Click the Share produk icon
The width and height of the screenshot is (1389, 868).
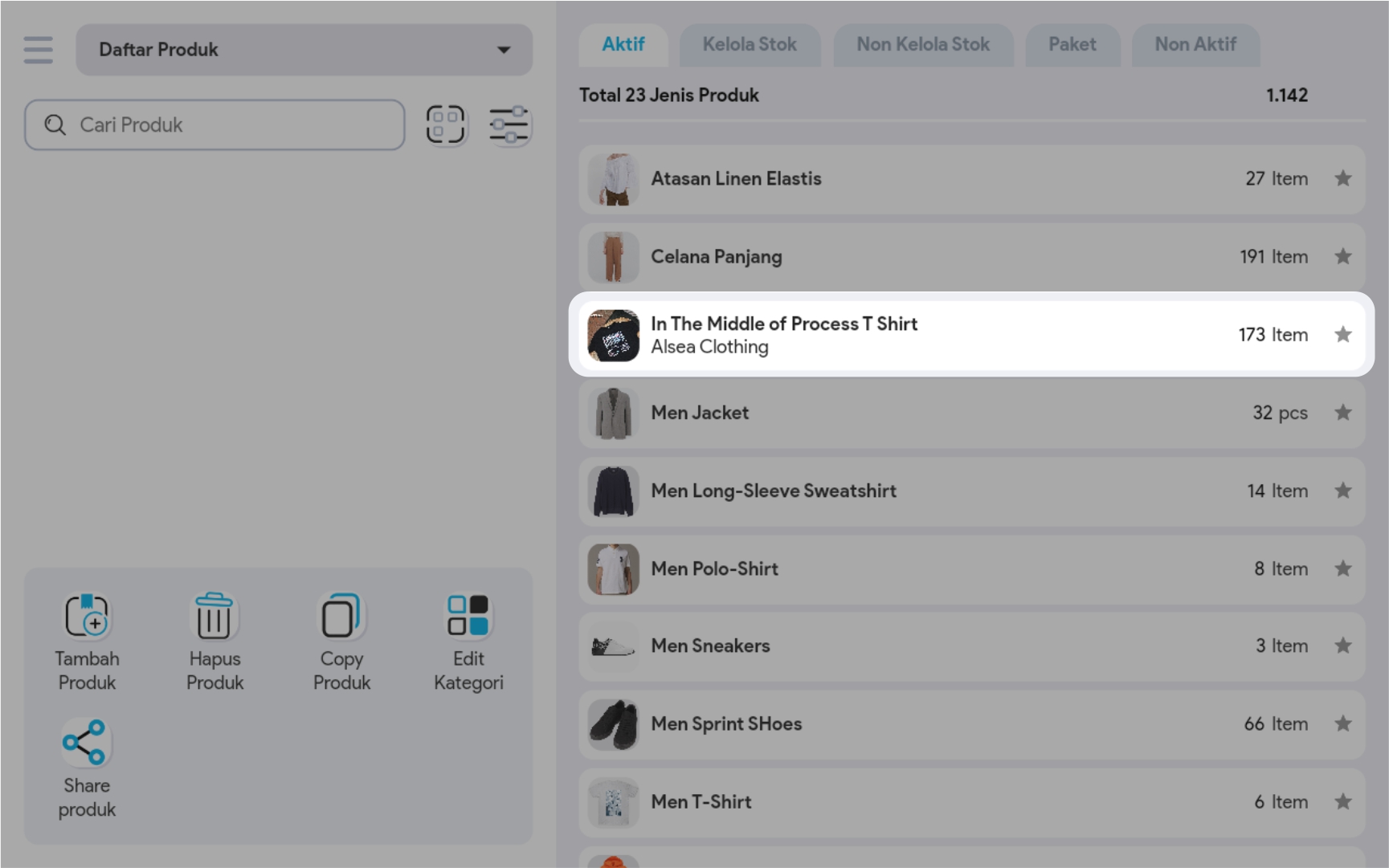[x=85, y=742]
